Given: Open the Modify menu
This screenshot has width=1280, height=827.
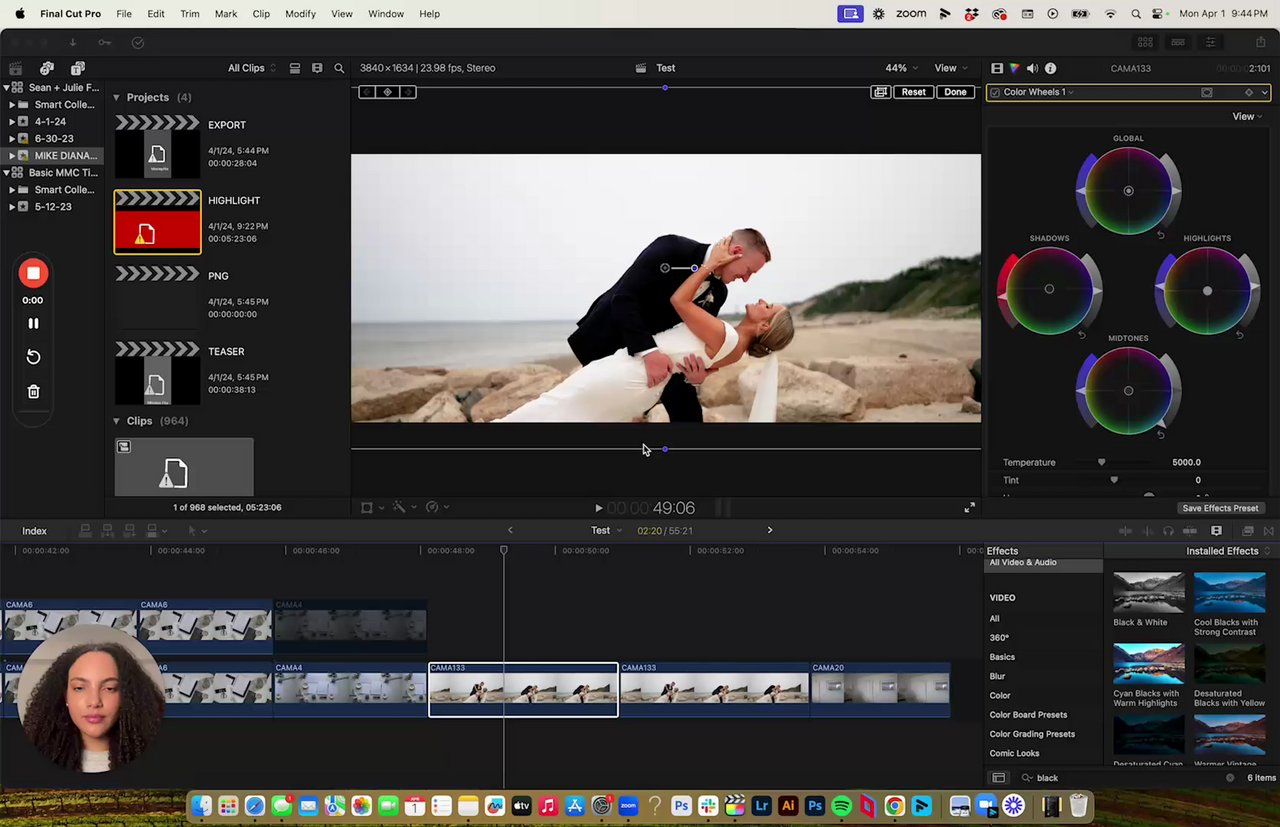Looking at the screenshot, I should coord(300,14).
